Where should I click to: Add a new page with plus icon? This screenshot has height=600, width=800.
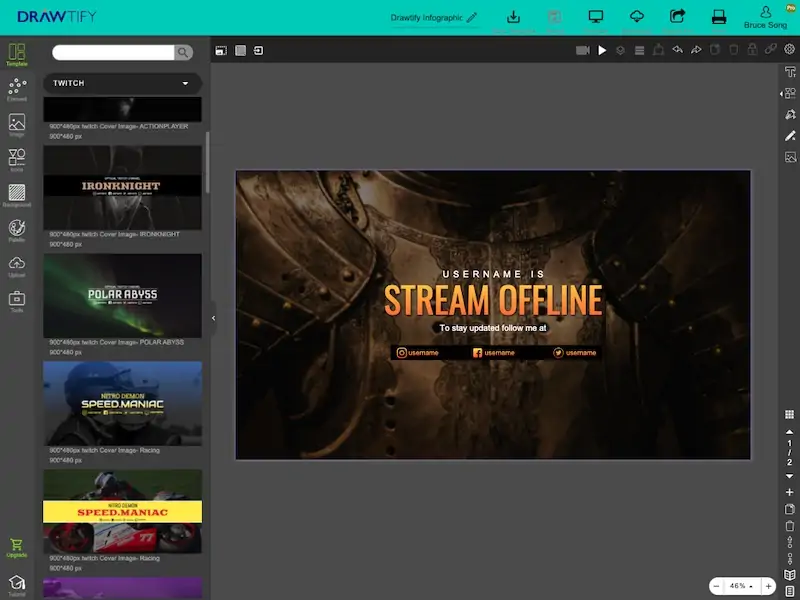click(789, 492)
